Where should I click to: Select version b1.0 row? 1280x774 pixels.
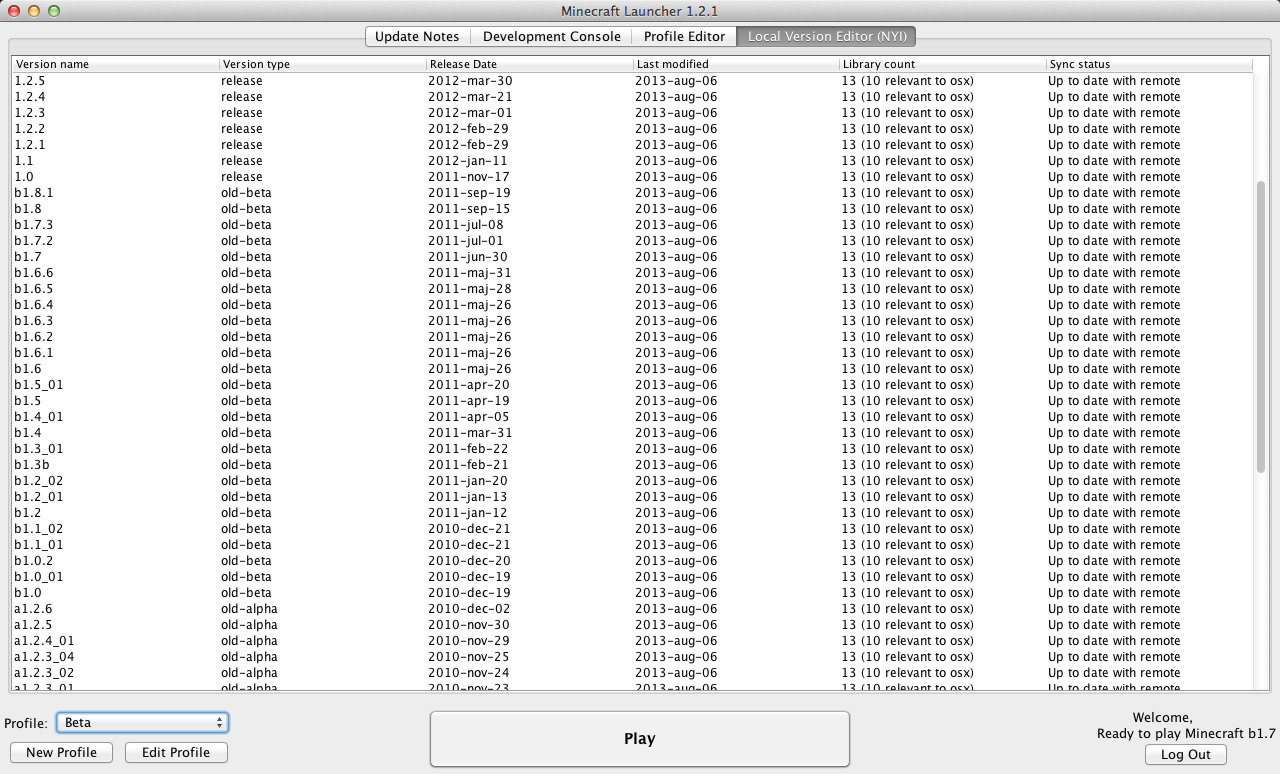pos(633,593)
